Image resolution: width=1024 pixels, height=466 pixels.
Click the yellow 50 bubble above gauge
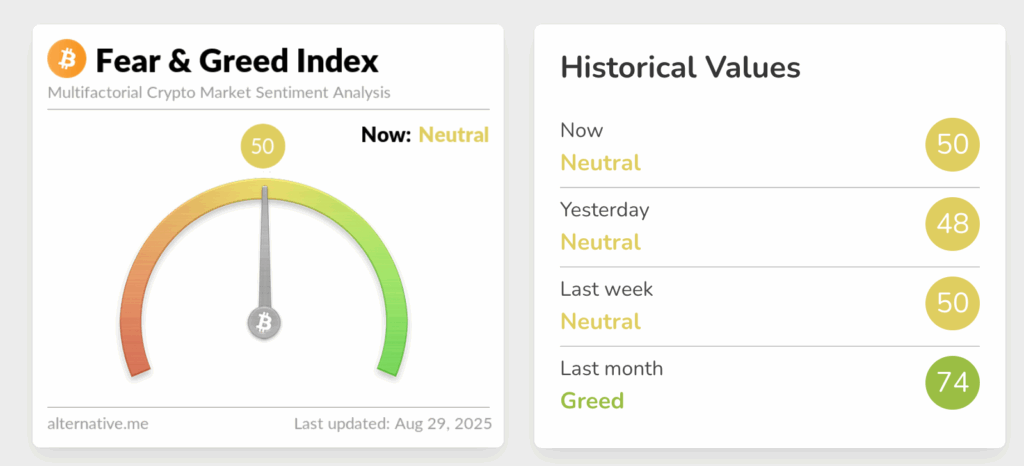pyautogui.click(x=263, y=147)
